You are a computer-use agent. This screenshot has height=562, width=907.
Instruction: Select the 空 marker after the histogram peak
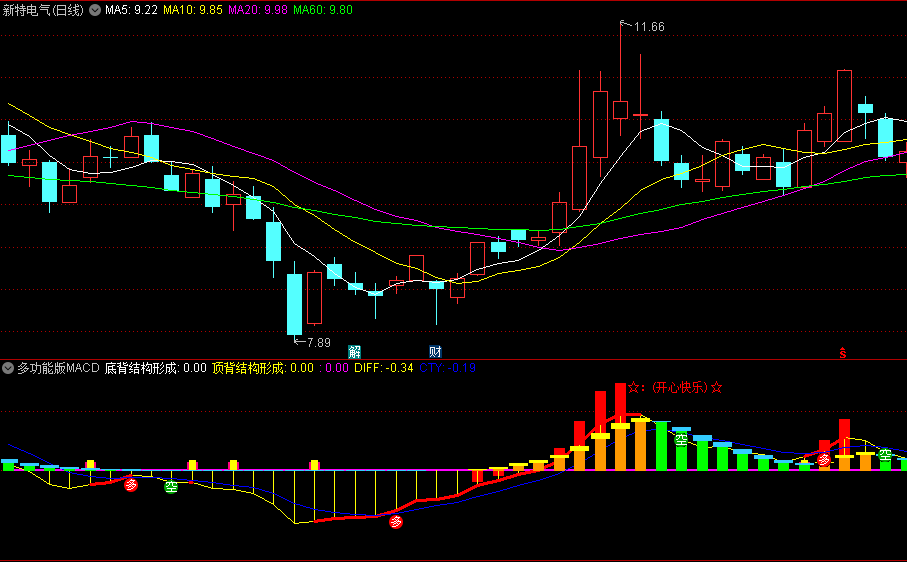click(681, 440)
